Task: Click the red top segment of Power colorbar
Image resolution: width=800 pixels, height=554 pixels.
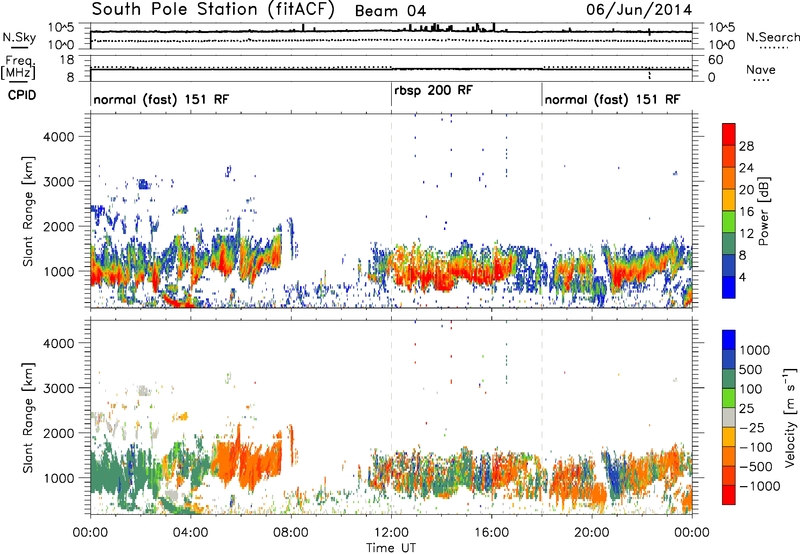Action: (x=729, y=135)
